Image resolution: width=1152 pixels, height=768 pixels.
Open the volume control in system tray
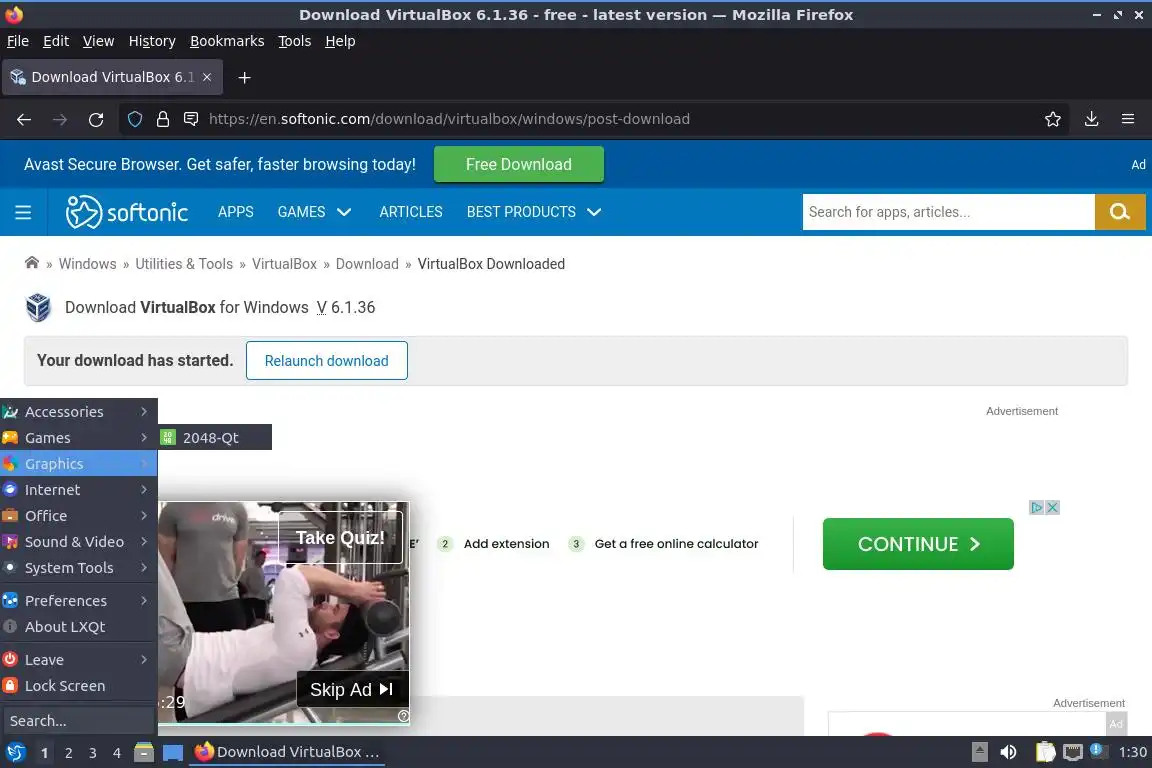(x=1008, y=752)
